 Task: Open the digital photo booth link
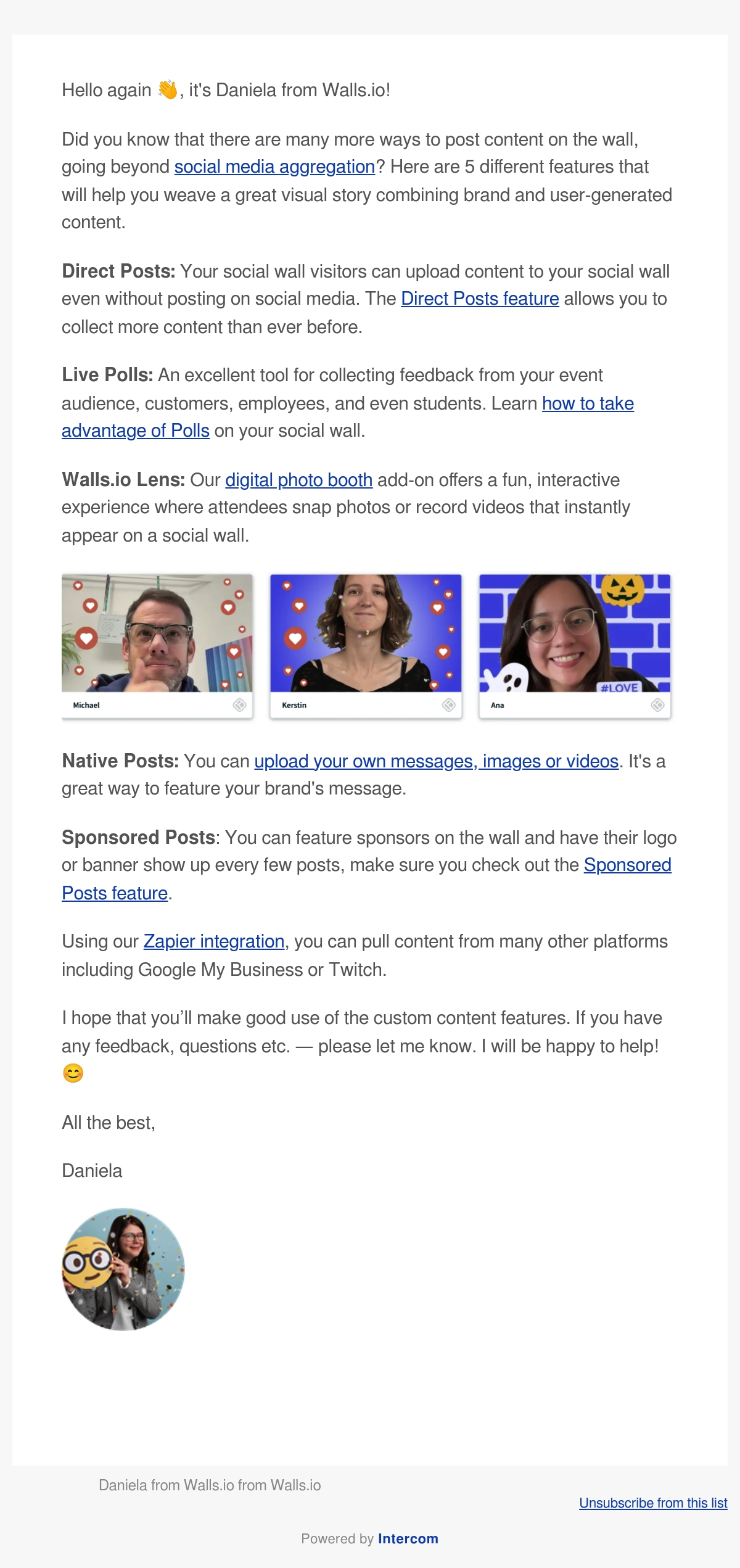(x=298, y=480)
